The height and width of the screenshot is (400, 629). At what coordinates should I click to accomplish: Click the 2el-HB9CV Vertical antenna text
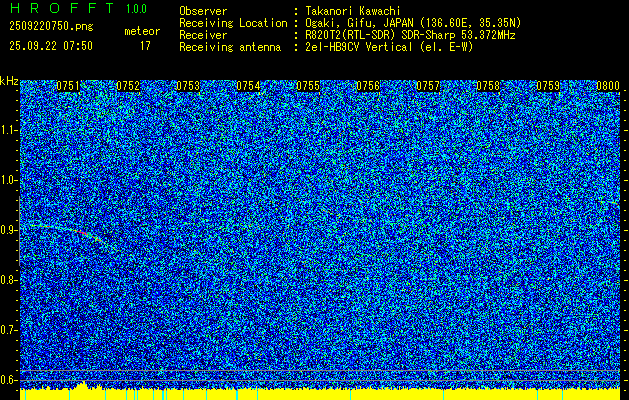click(x=389, y=47)
